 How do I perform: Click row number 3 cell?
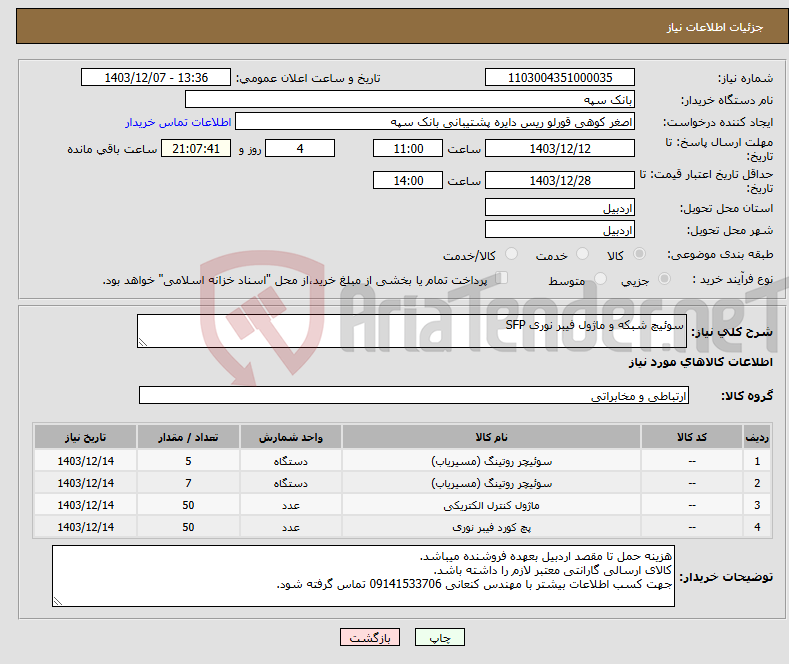[x=757, y=505]
